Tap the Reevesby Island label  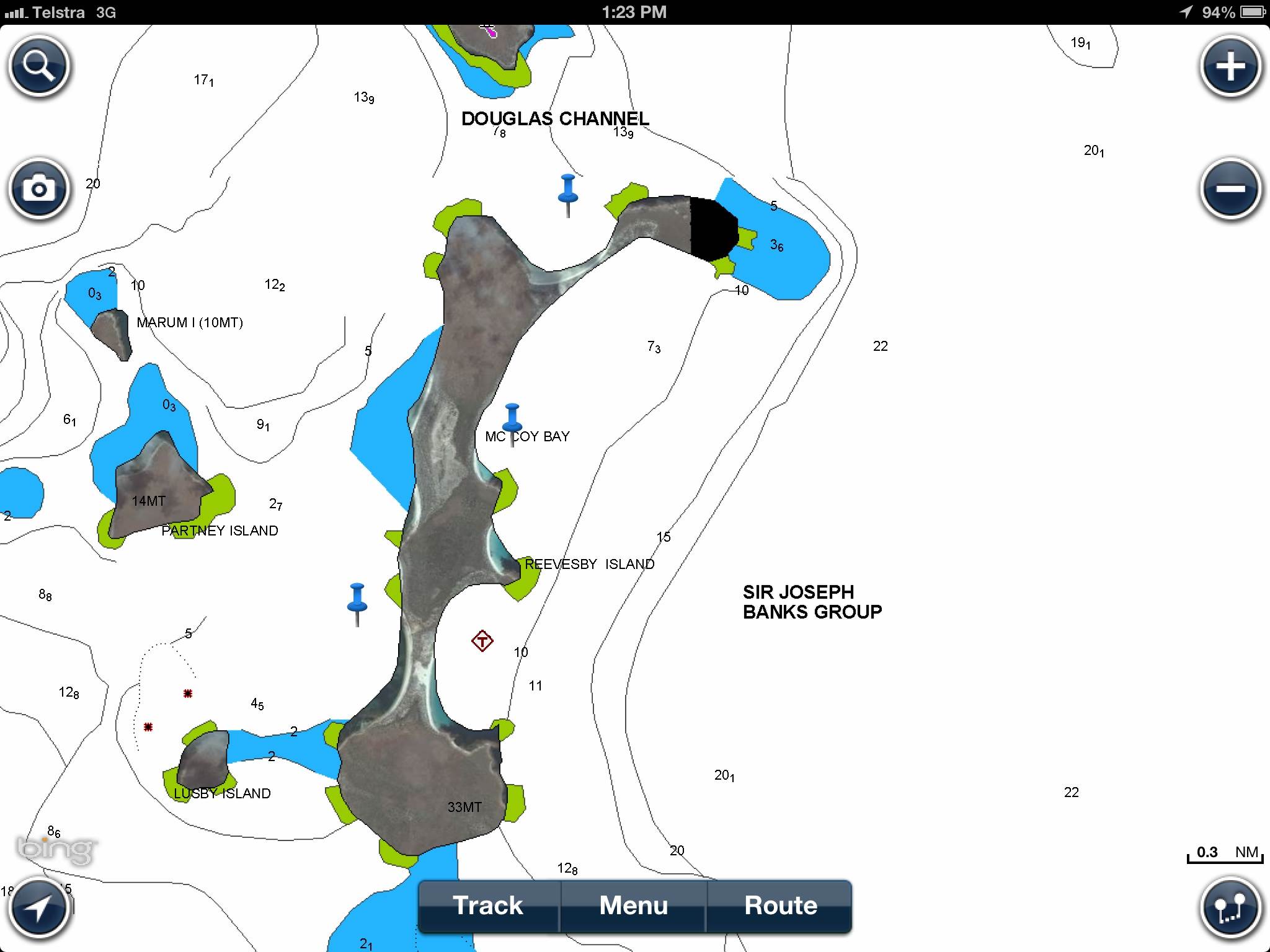click(x=589, y=564)
